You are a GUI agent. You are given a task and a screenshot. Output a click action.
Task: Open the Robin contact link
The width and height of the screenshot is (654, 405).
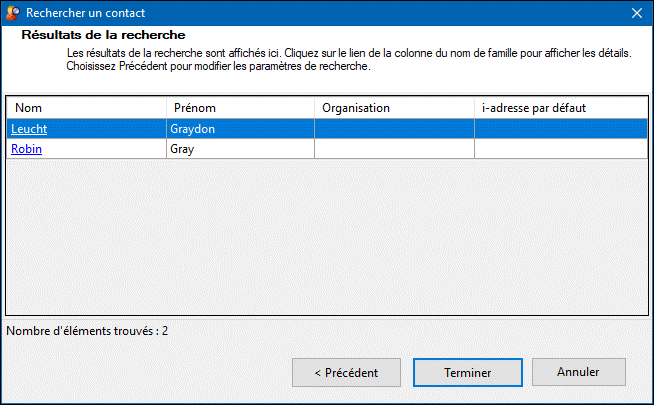pos(26,149)
